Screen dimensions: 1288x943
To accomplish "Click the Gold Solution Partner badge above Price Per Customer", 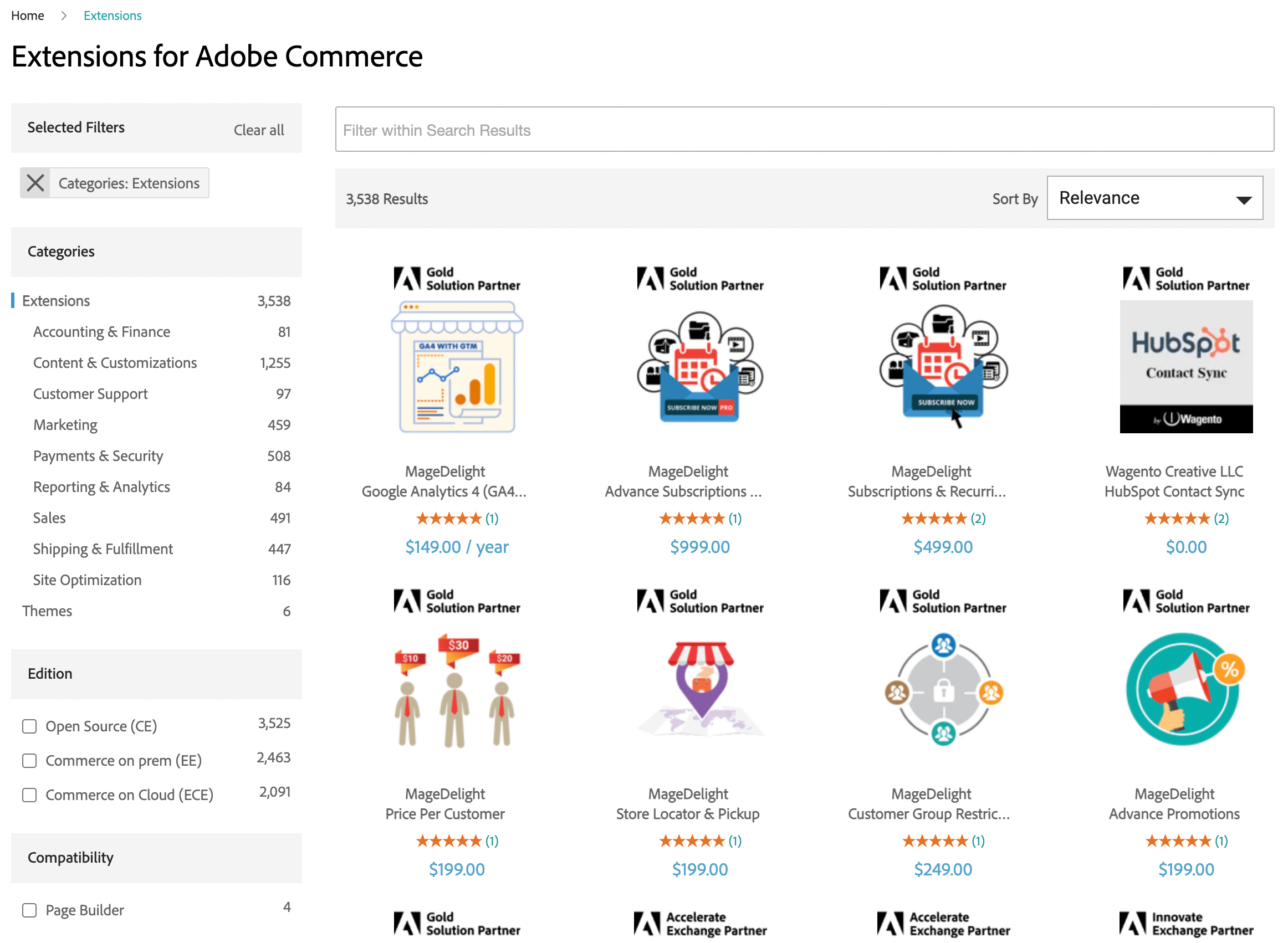I will click(x=457, y=601).
